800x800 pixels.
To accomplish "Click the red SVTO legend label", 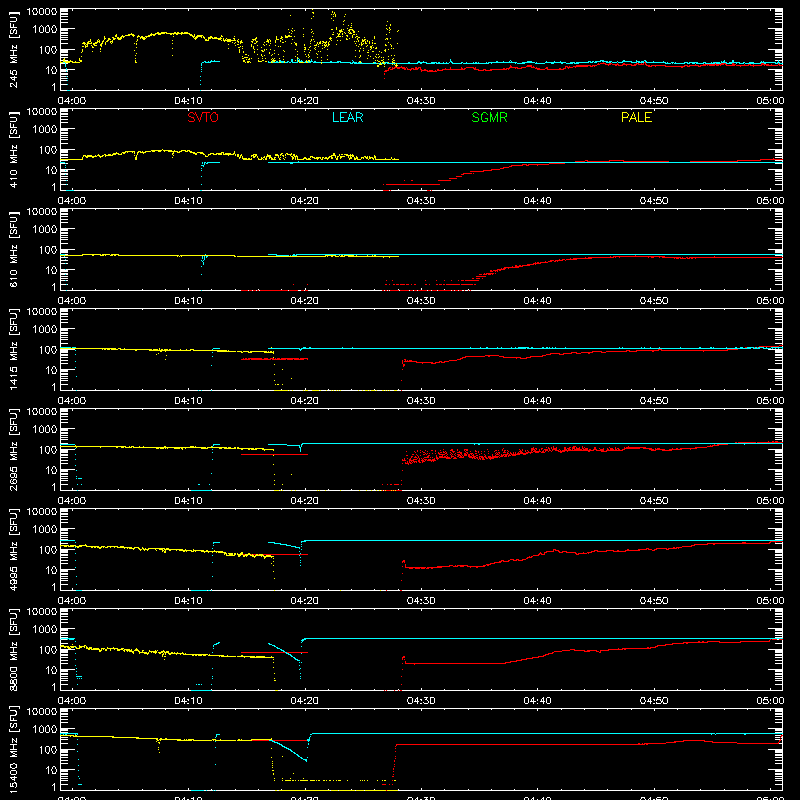I will [x=203, y=117].
